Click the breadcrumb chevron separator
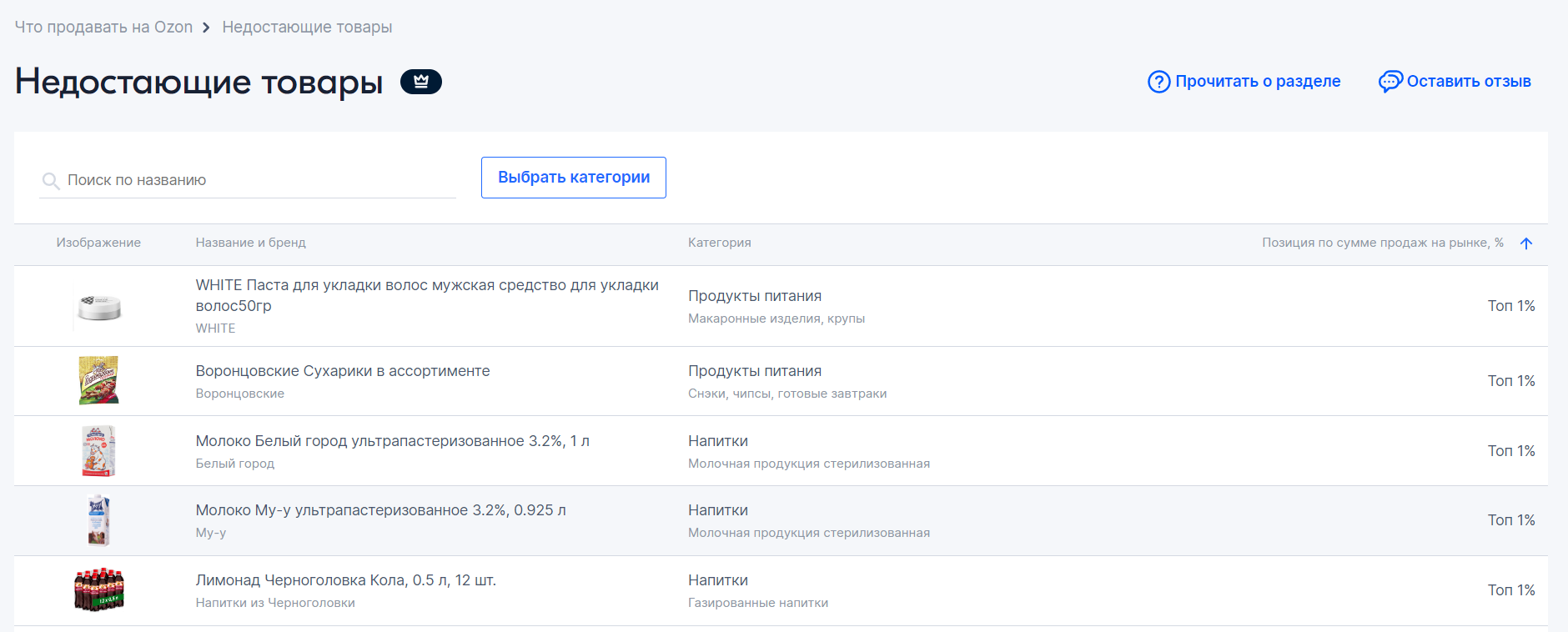 click(206, 28)
